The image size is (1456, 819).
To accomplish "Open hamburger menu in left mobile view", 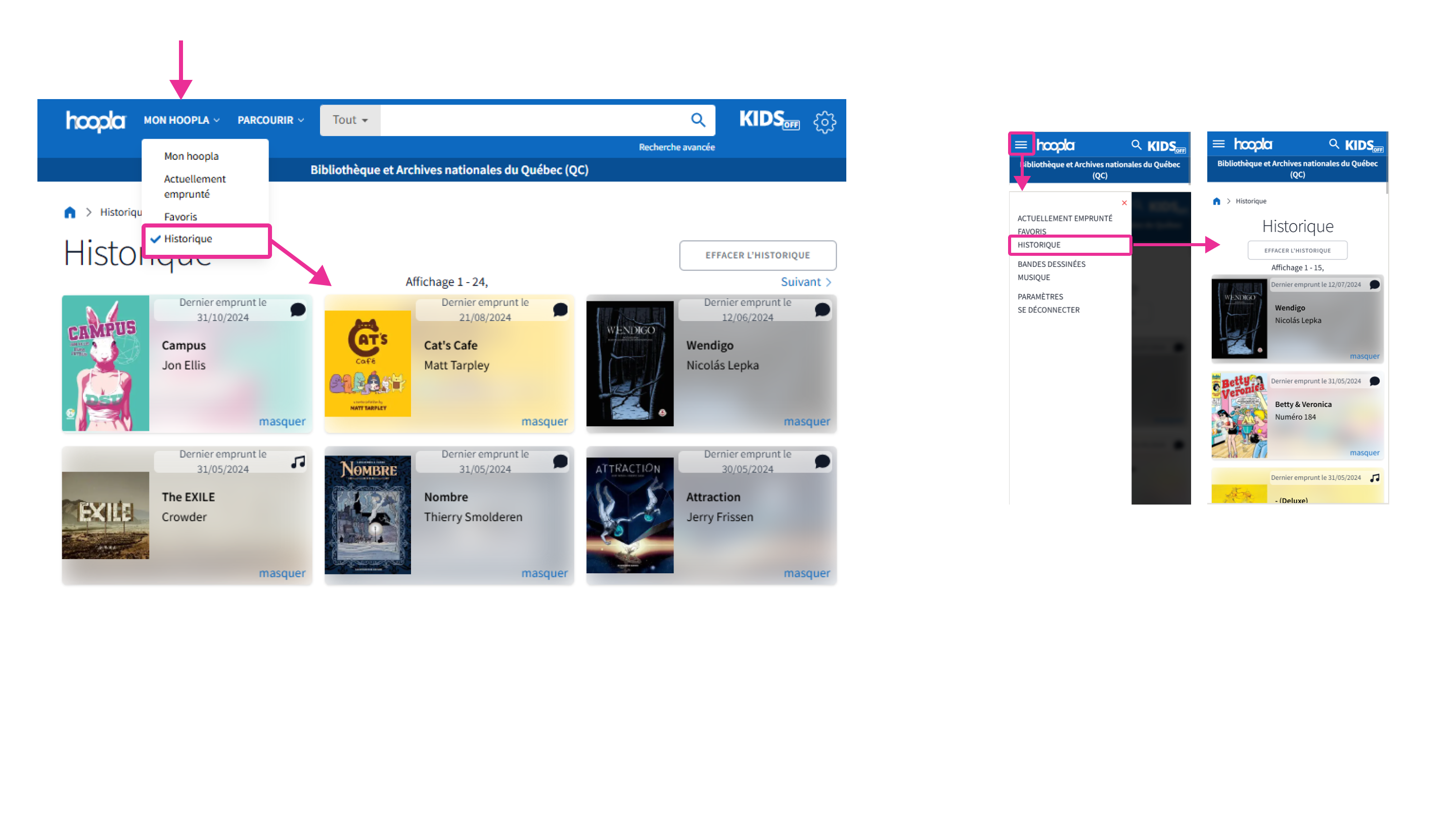I will click(1021, 145).
